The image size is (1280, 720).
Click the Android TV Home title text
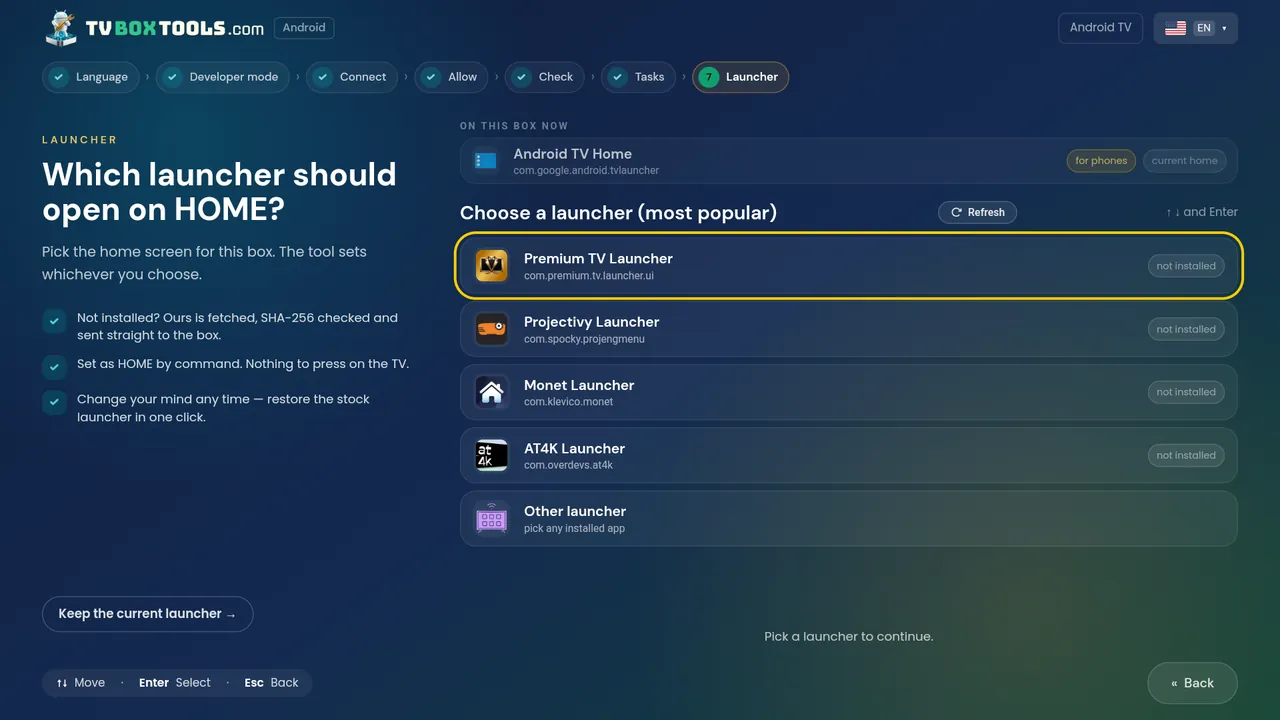pyautogui.click(x=572, y=154)
